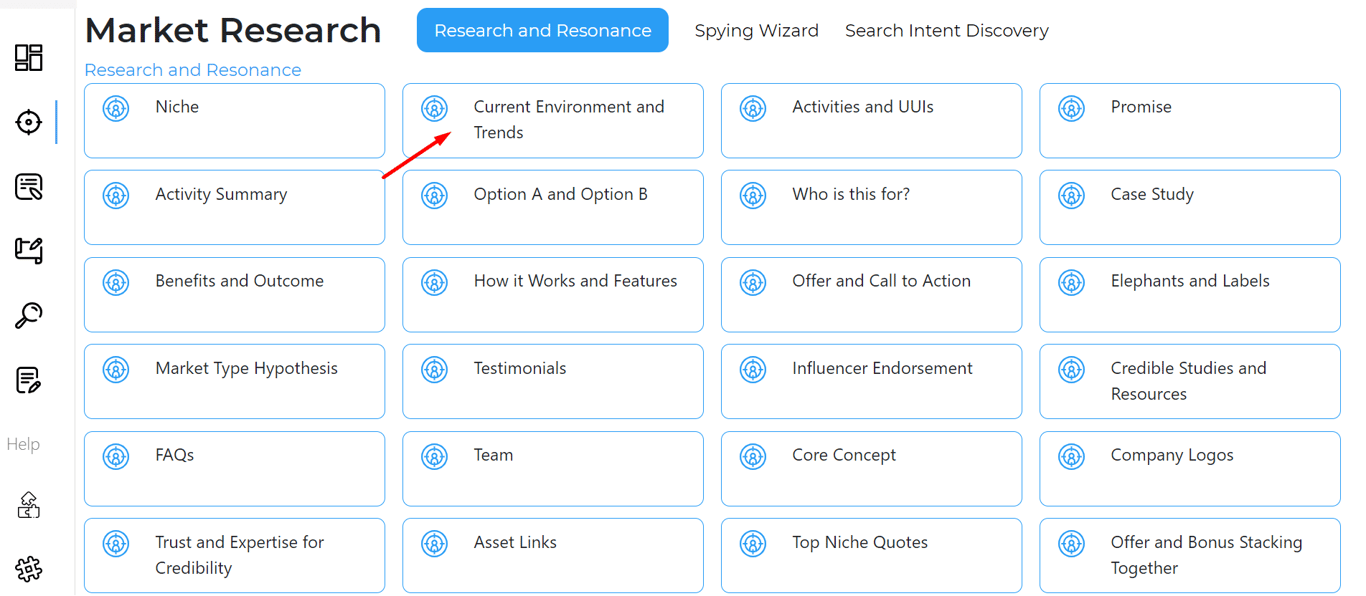
Task: Click the Company Logos card icon
Action: tap(1072, 456)
